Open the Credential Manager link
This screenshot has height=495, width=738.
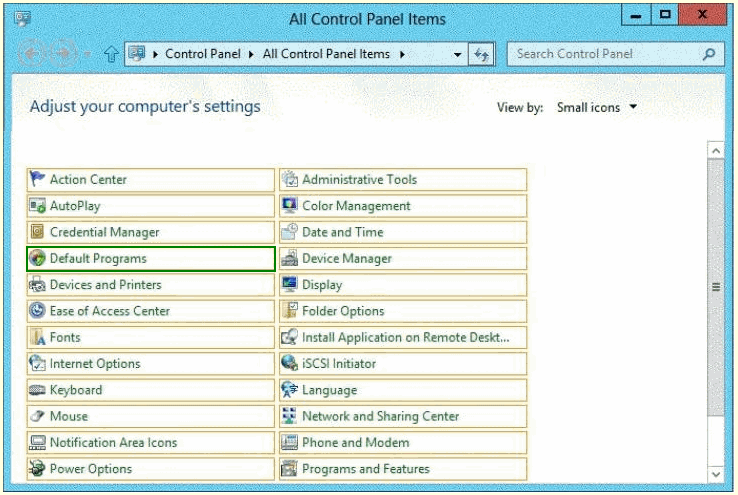coord(104,232)
